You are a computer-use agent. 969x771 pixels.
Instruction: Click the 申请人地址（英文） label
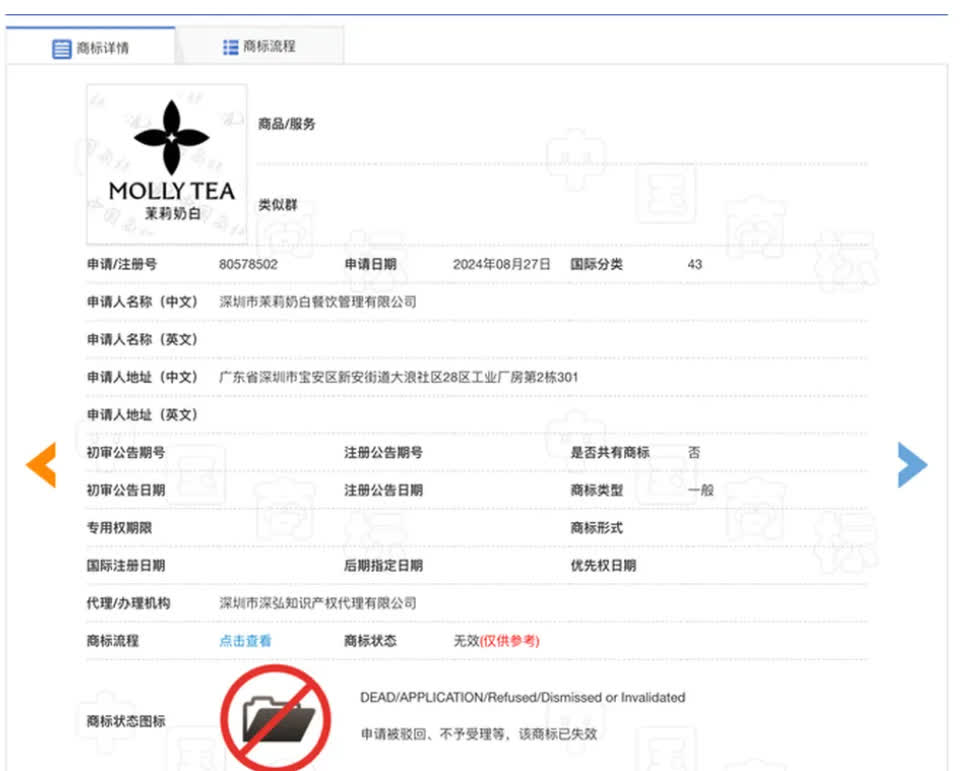(142, 415)
